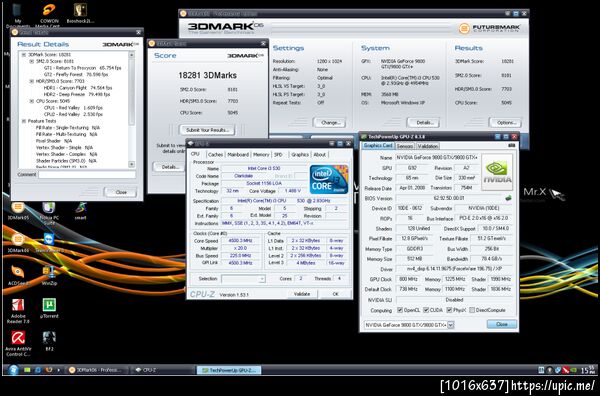Click the green quick launch icon in taskbar
This screenshot has width=600, height=396.
(27, 370)
